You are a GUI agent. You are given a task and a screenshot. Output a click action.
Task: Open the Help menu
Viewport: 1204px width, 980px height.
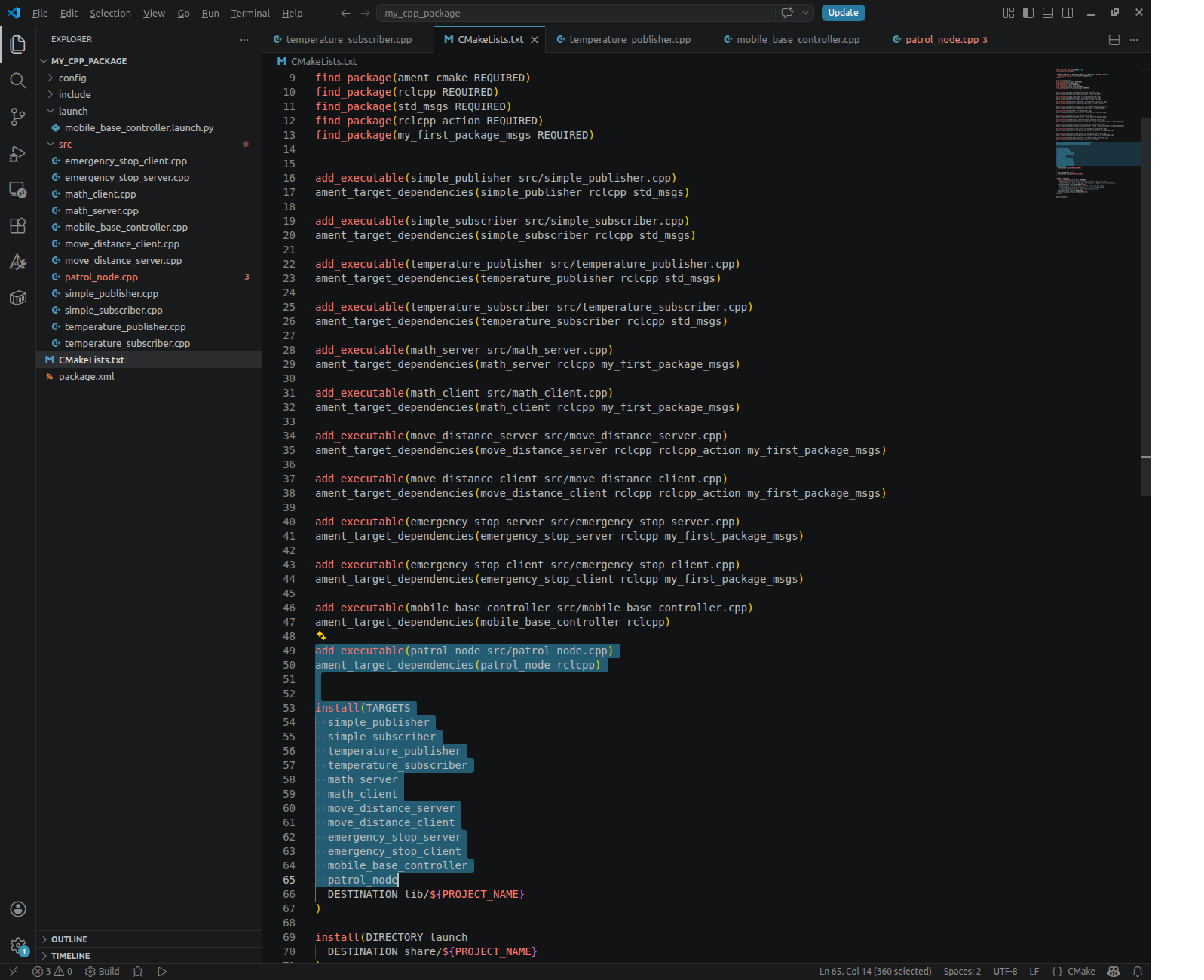tap(292, 13)
